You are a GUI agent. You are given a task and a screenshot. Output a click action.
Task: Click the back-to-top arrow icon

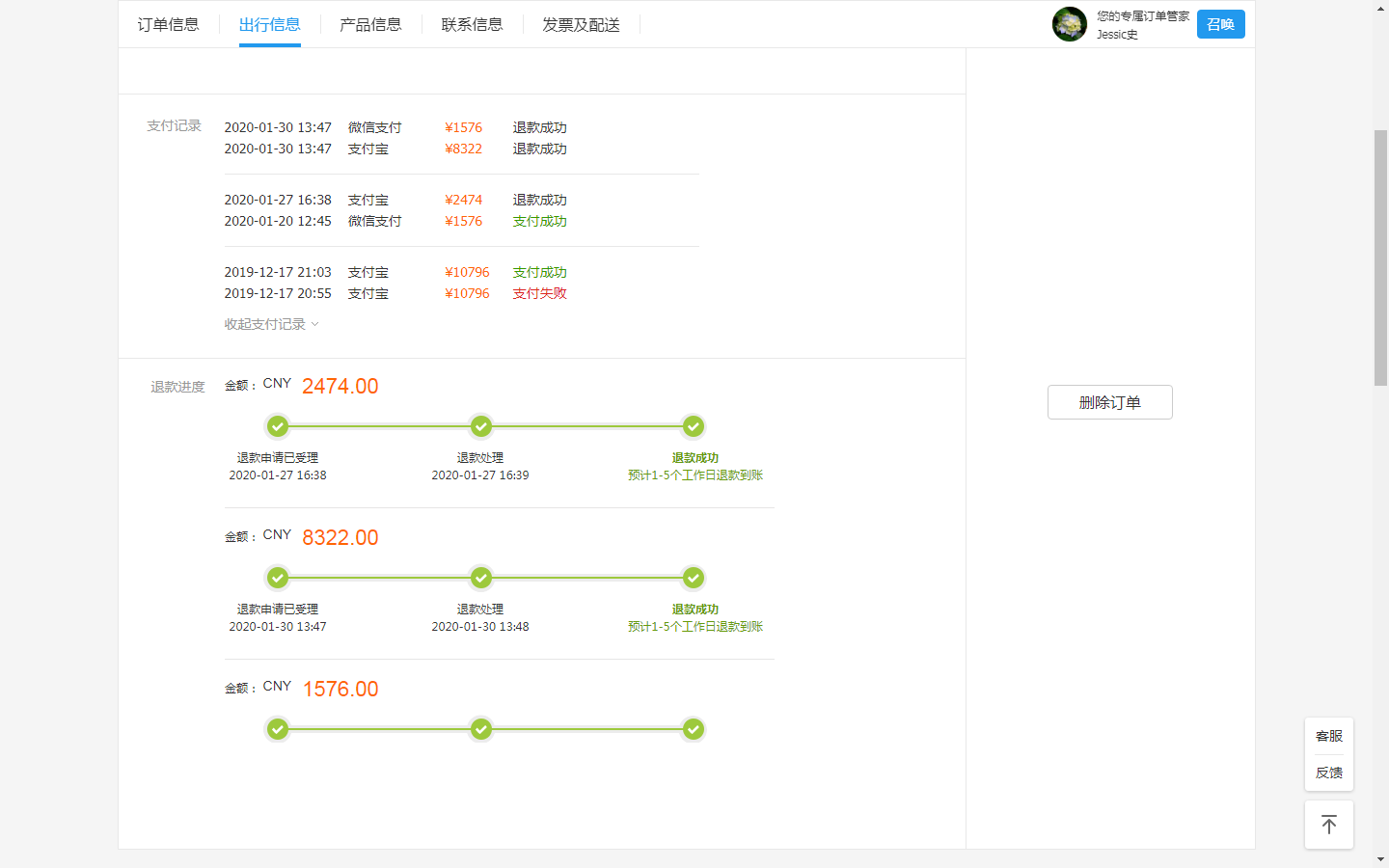pyautogui.click(x=1328, y=825)
